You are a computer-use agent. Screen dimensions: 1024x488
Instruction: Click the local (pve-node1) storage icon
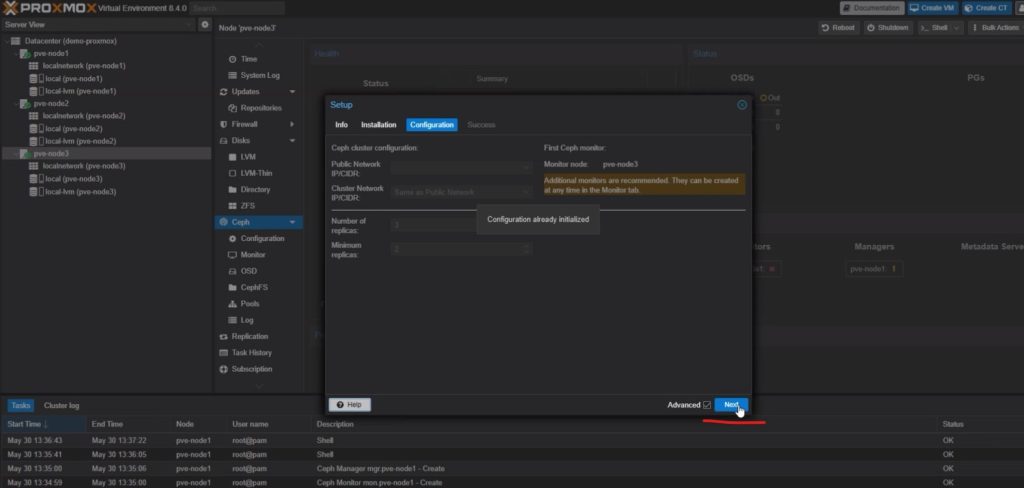click(36, 78)
